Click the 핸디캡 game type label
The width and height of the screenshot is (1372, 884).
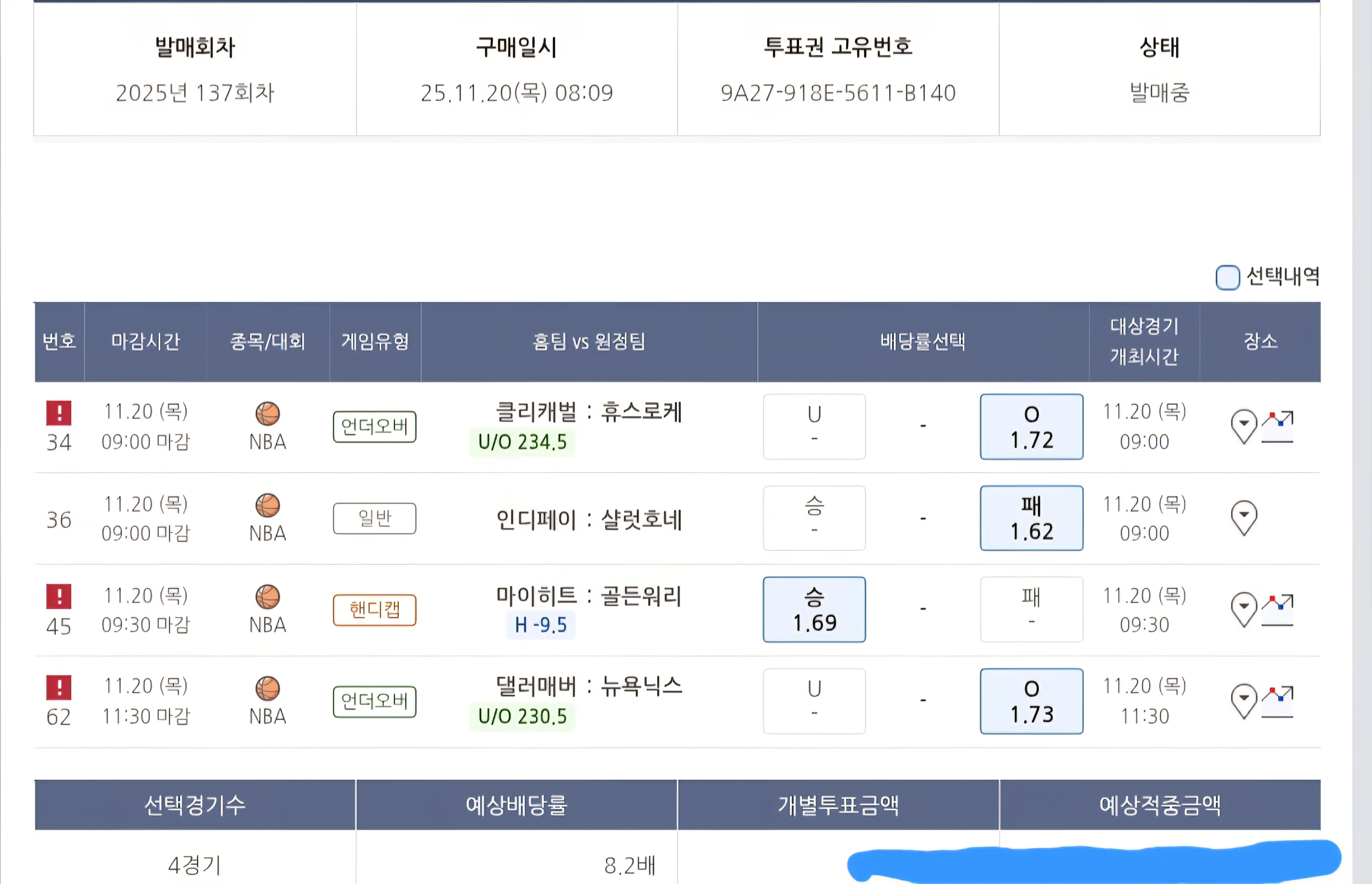click(374, 610)
